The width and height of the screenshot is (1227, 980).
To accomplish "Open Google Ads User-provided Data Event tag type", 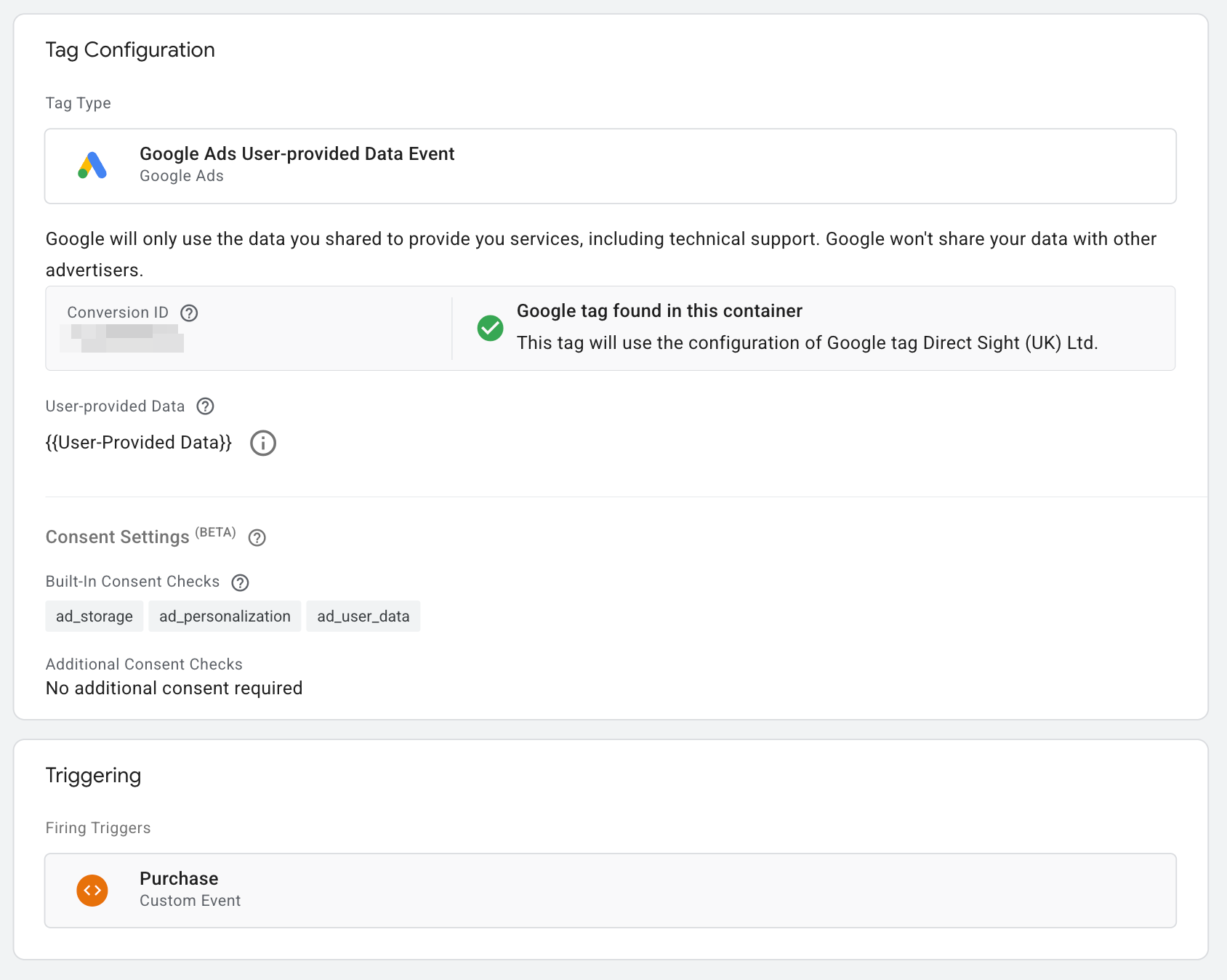I will pos(297,154).
